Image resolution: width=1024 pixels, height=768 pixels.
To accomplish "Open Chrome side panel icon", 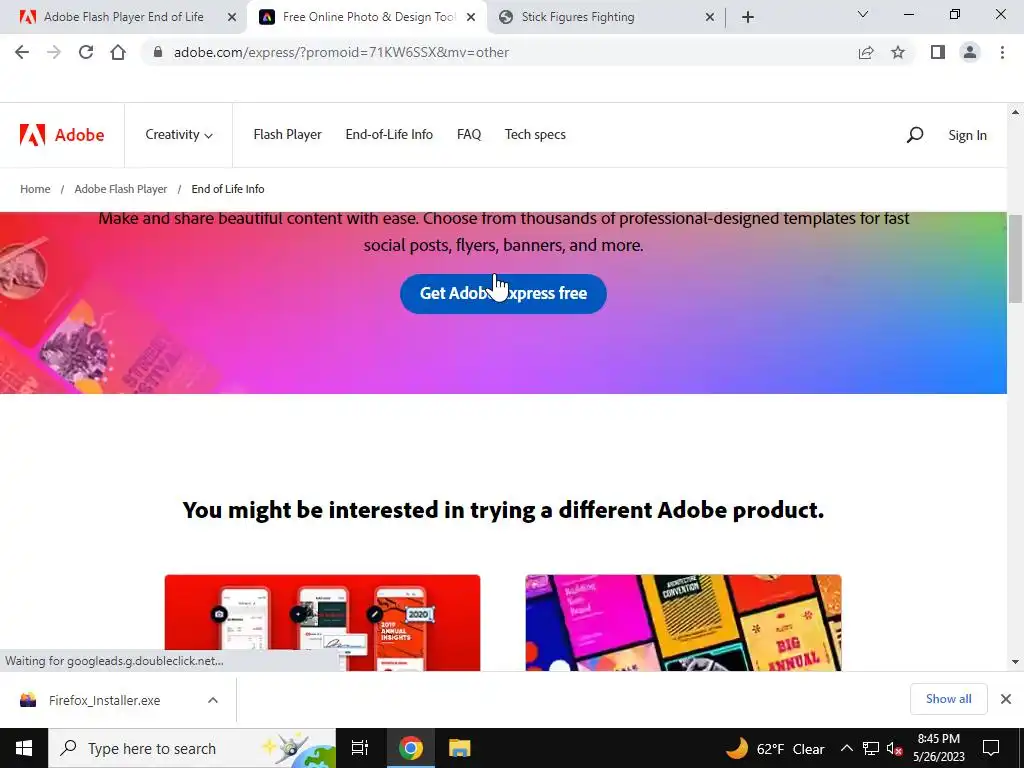I will point(938,52).
